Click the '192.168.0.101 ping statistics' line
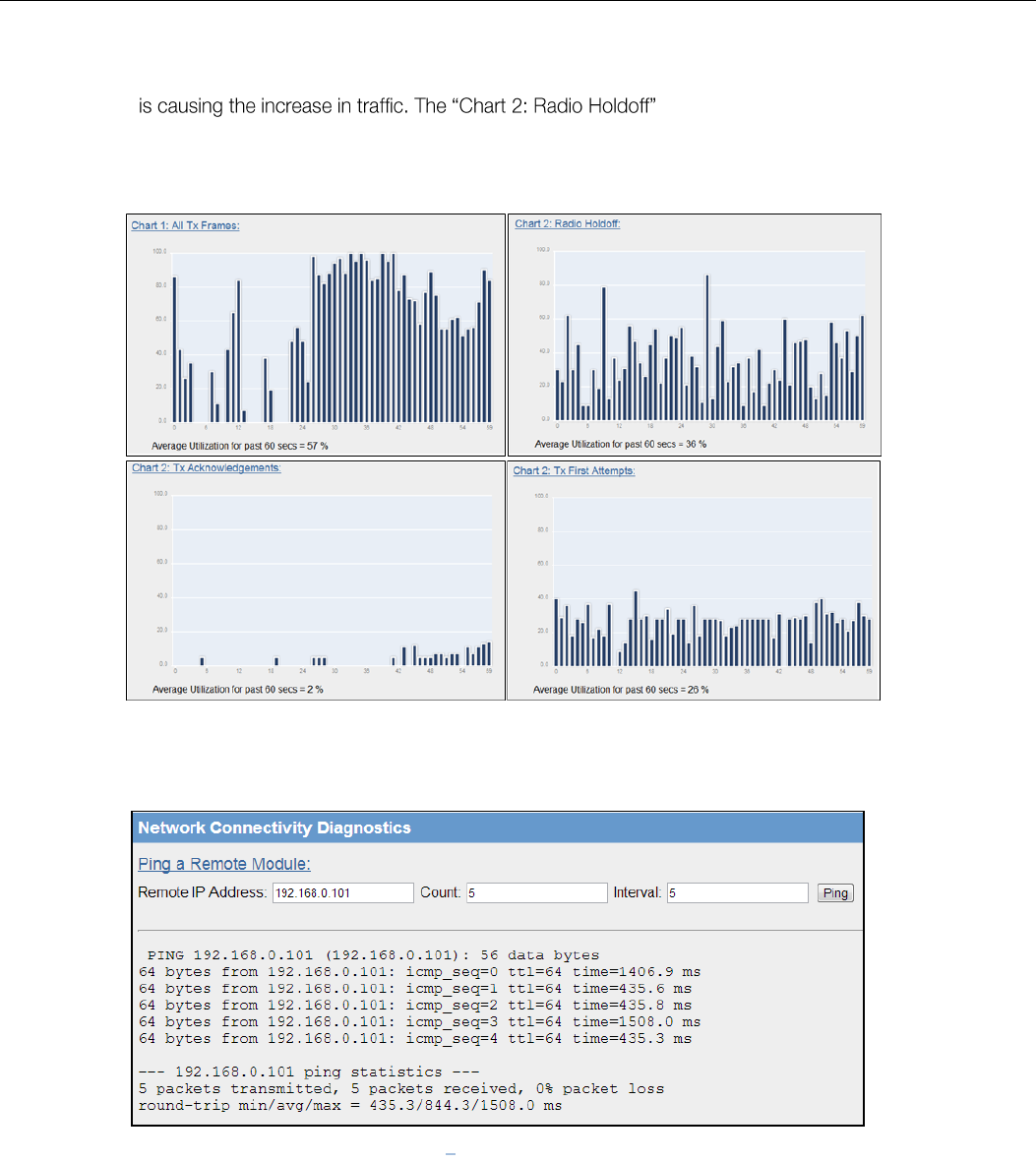 coord(309,1071)
